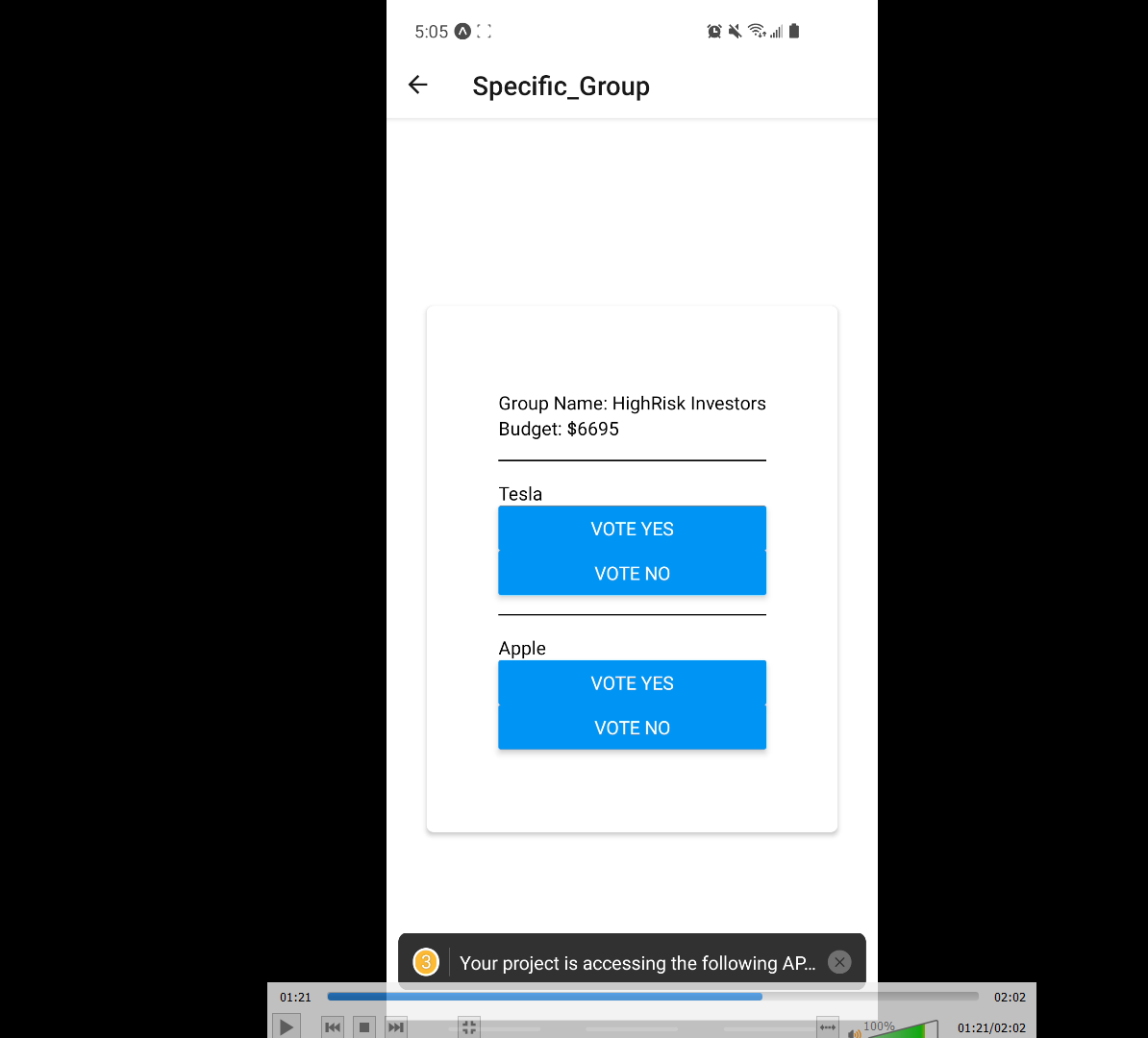This screenshot has height=1038, width=1148.
Task: Skip to next track in player
Action: [x=395, y=1027]
